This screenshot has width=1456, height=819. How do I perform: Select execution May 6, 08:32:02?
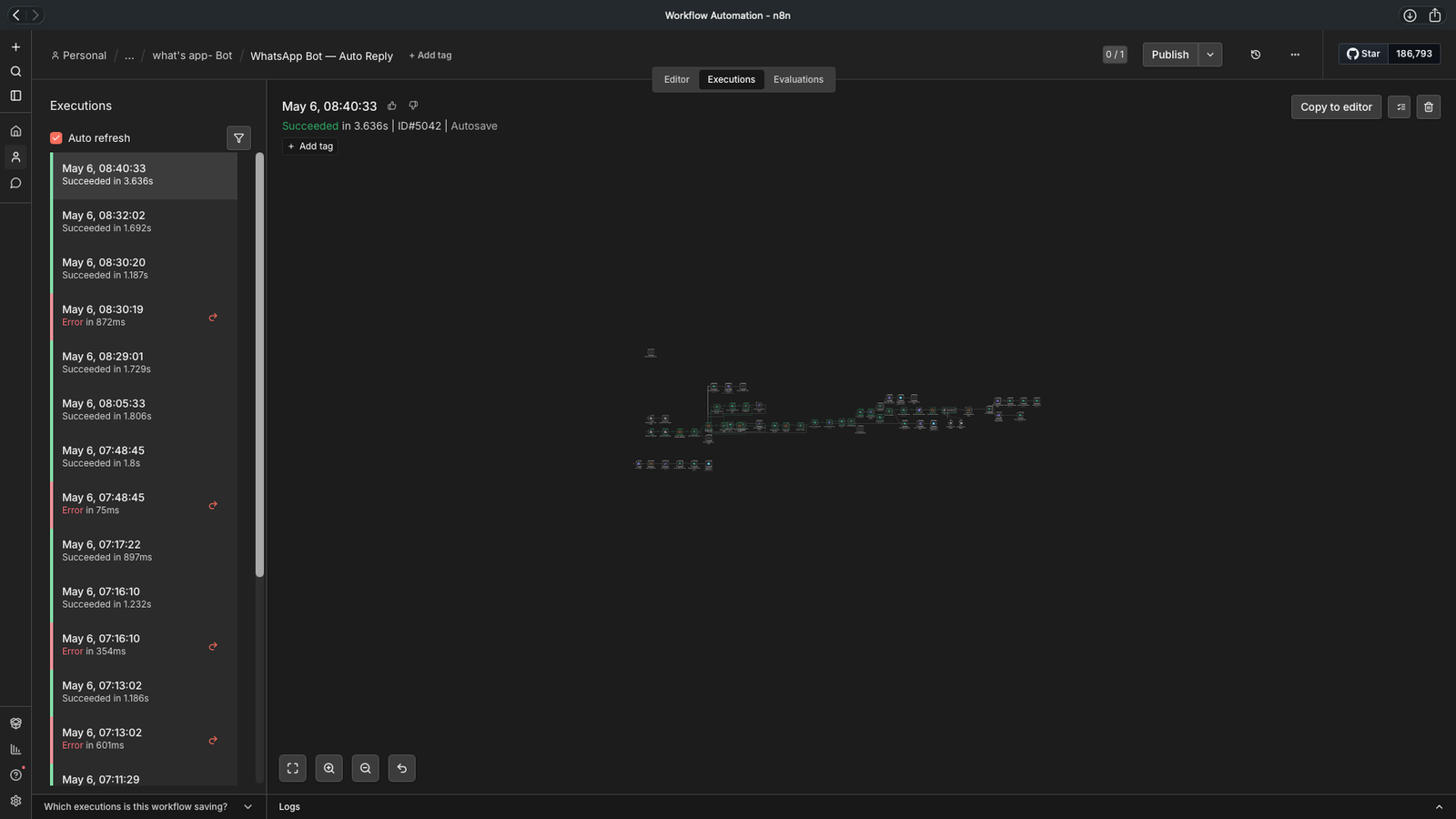click(x=144, y=223)
